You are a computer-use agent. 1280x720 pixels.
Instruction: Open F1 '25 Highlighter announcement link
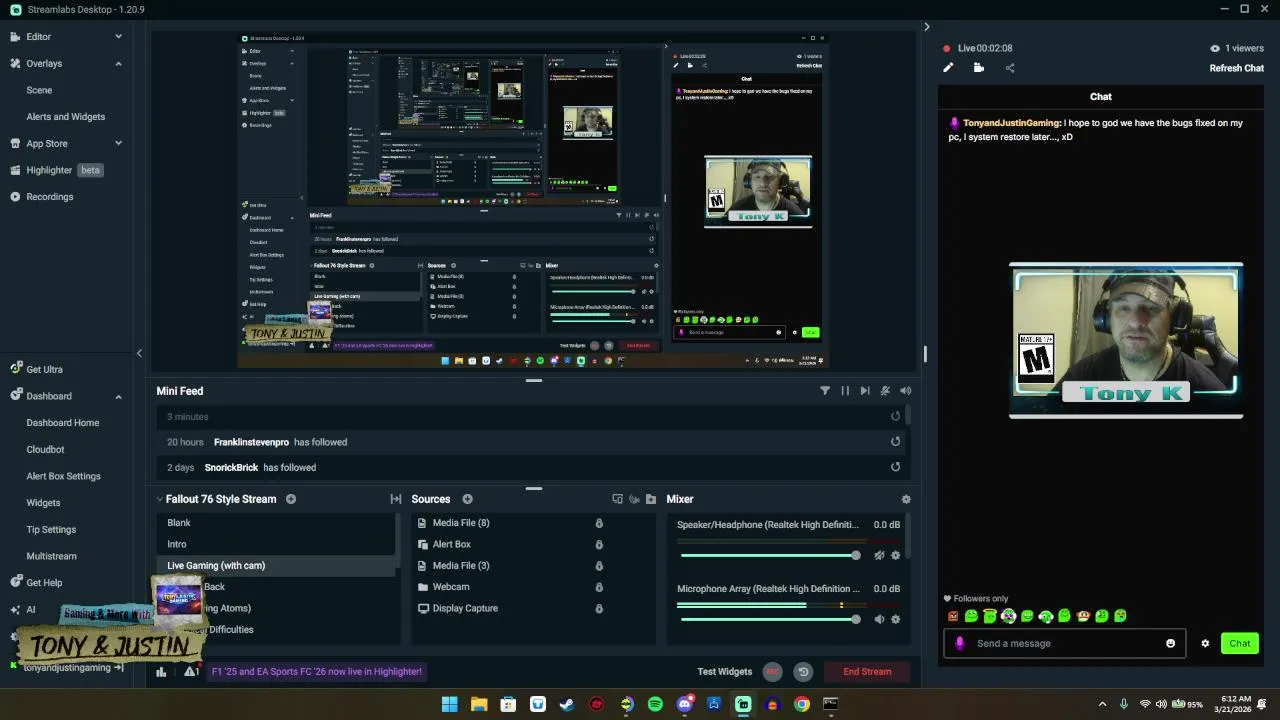tap(316, 672)
